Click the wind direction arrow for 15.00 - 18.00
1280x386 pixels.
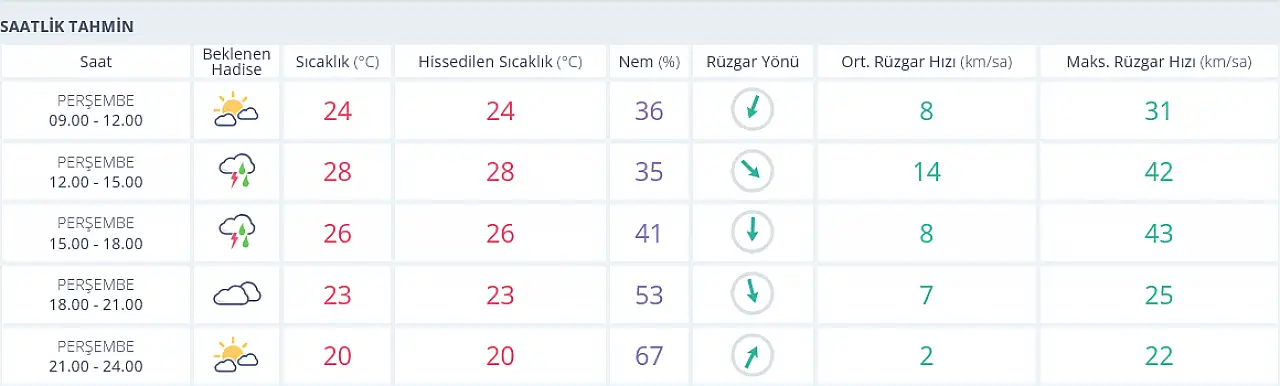coord(751,232)
